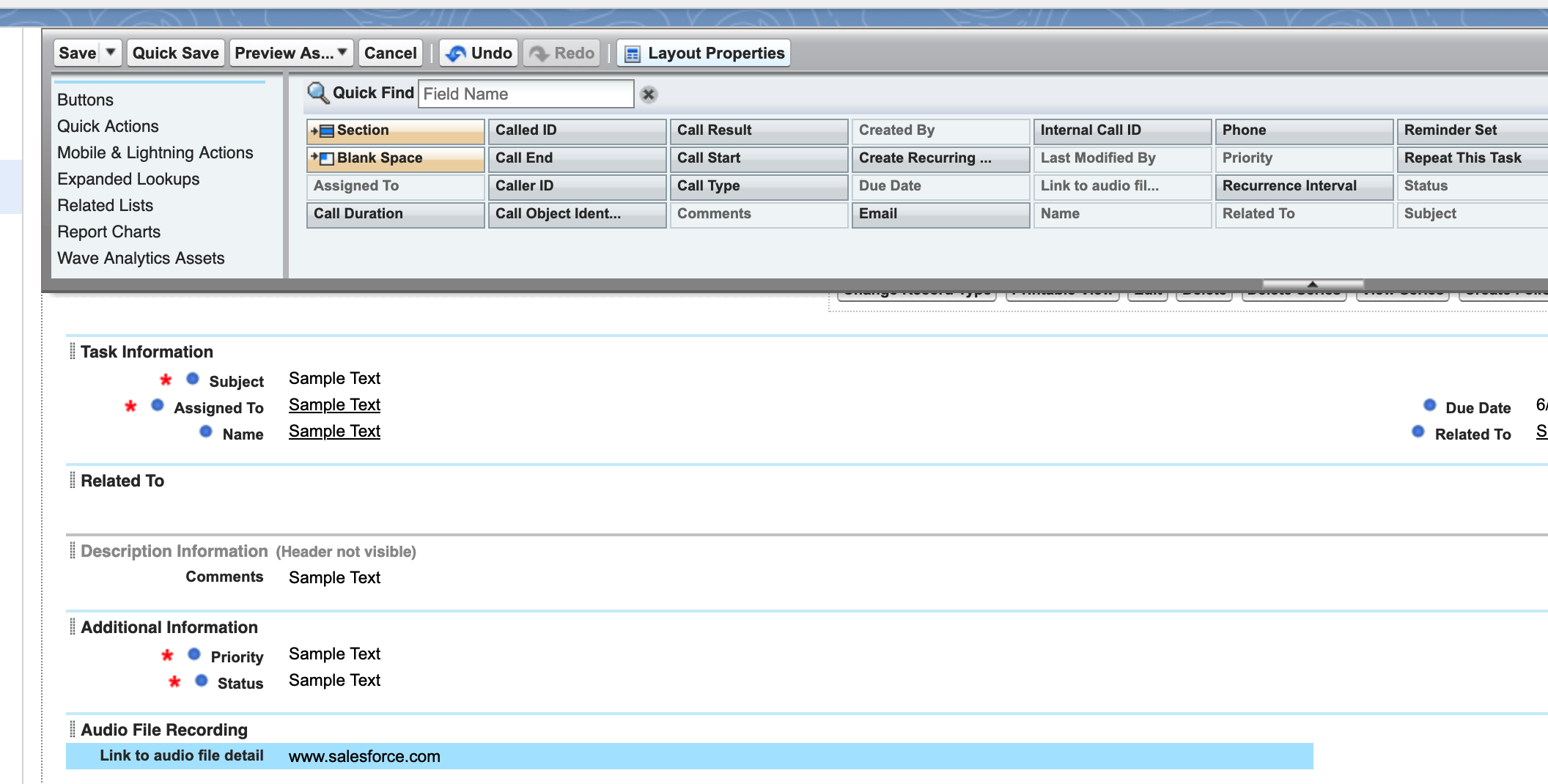Select the Call Result palette field
Image resolution: width=1548 pixels, height=784 pixels.
click(759, 130)
